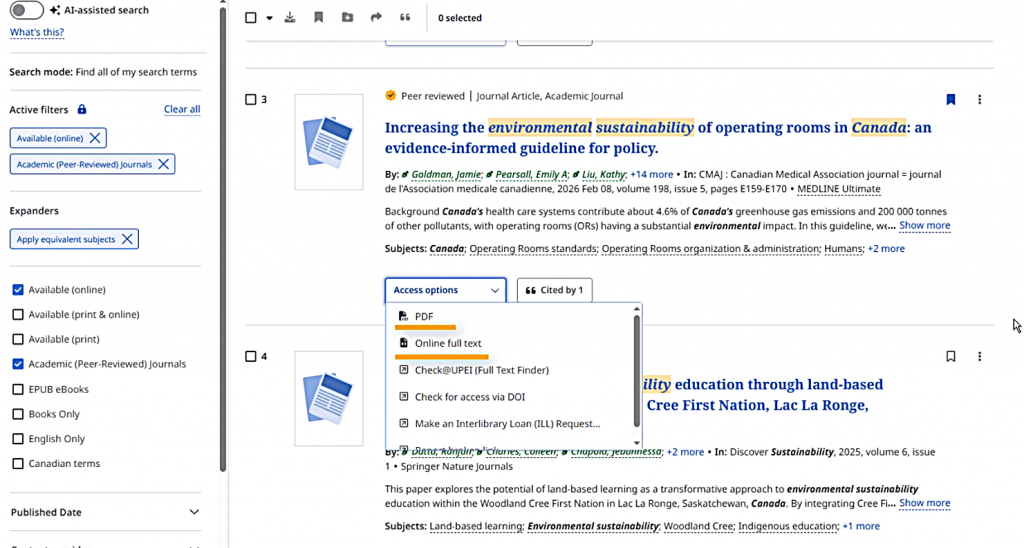Expand +1 more subjects on result 4
Image resolution: width=1024 pixels, height=548 pixels.
pos(861,526)
